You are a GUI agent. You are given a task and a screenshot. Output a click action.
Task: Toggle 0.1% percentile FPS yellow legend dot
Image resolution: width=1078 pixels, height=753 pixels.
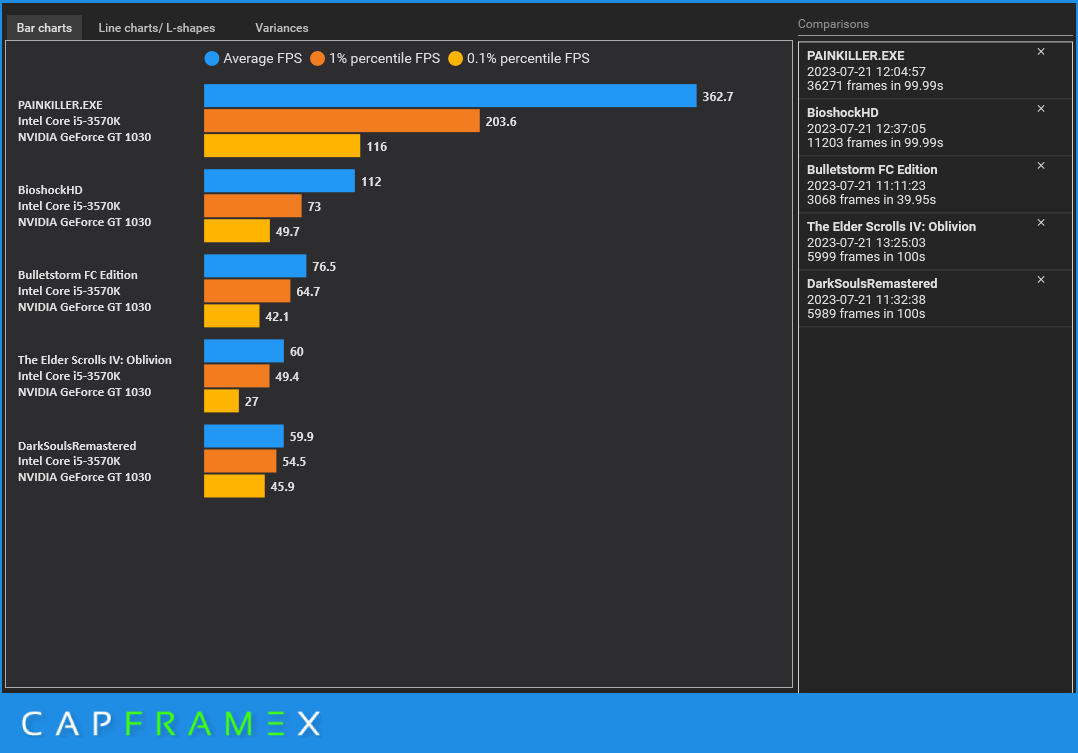point(455,58)
